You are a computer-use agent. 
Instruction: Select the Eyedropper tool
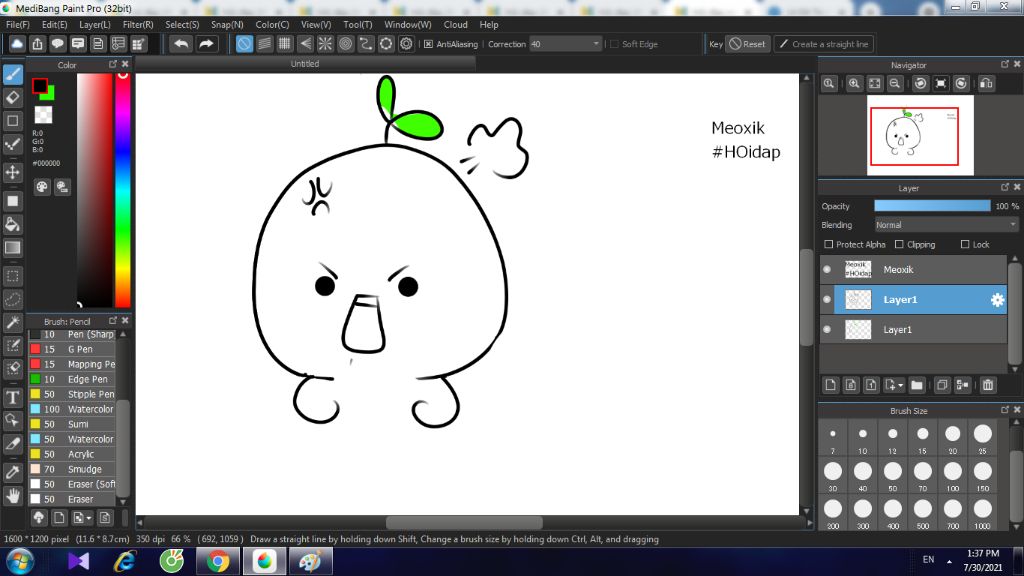point(12,472)
